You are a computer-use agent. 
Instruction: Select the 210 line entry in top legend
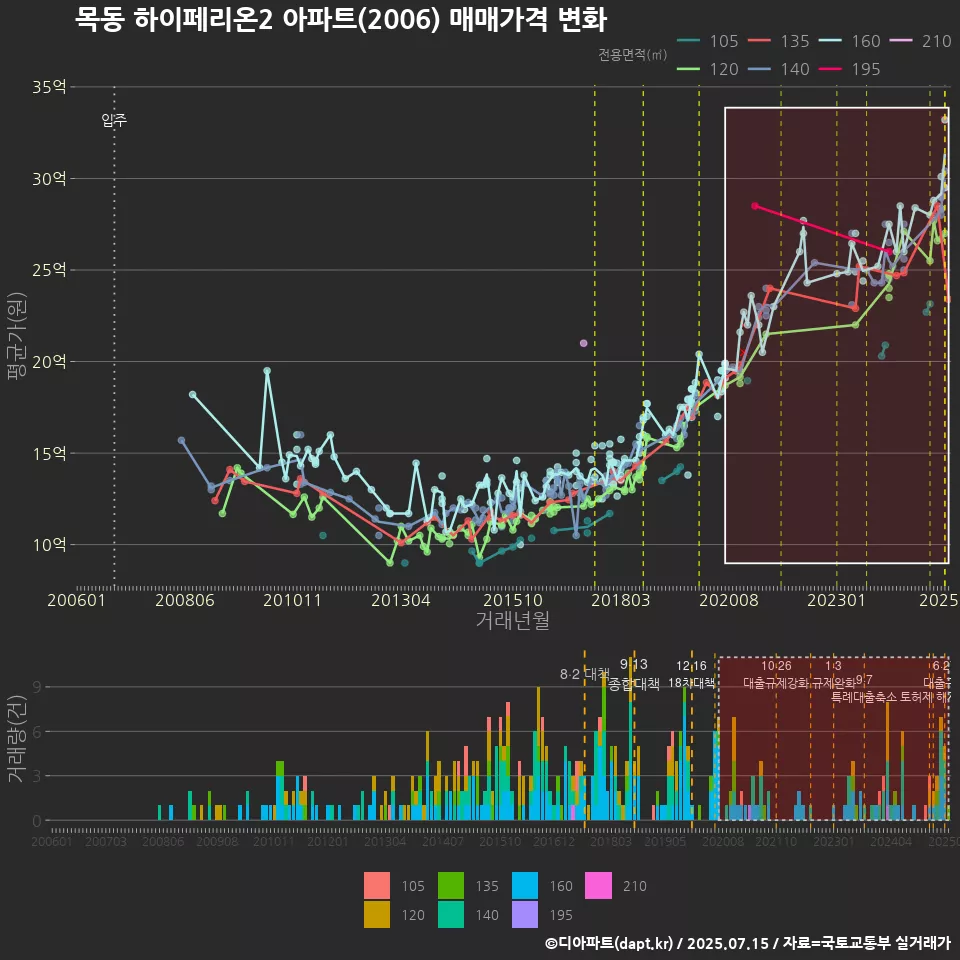pos(920,41)
